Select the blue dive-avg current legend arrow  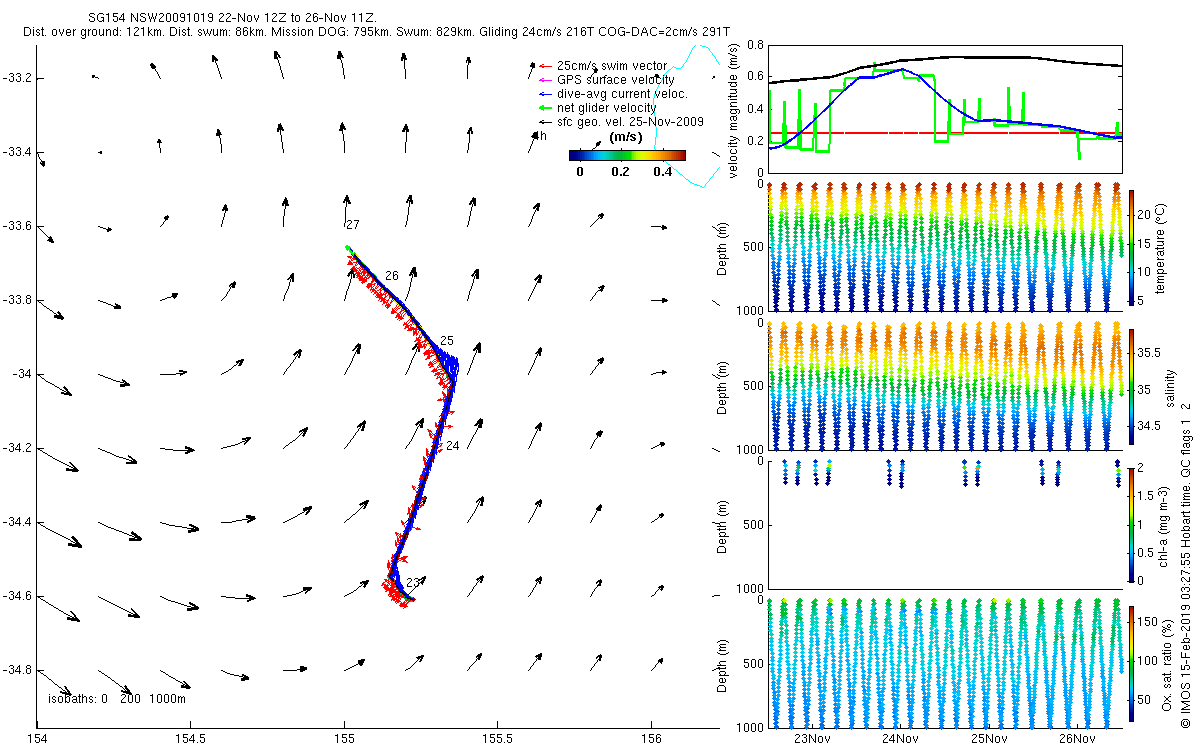(x=533, y=94)
